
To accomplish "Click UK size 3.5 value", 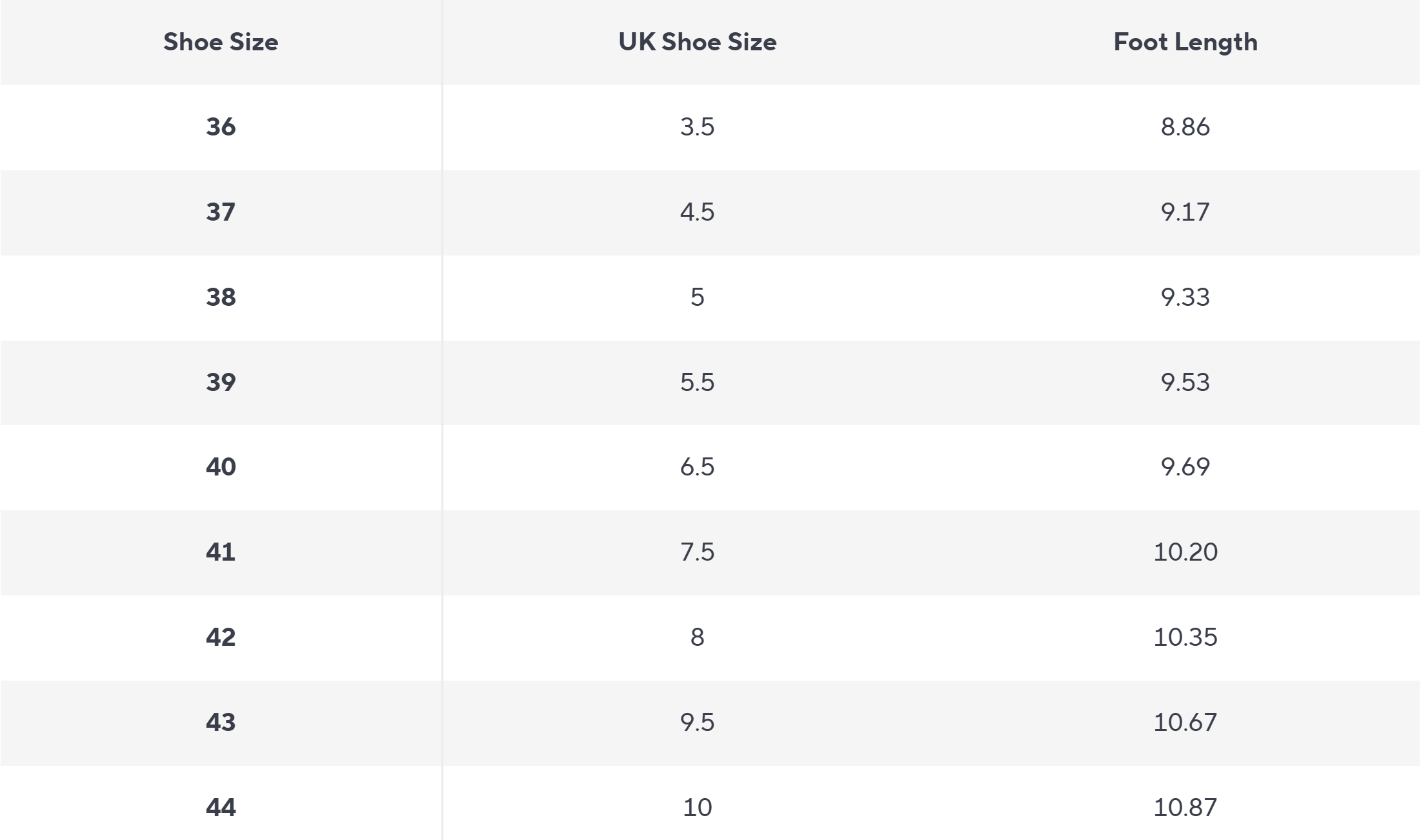I will click(698, 127).
